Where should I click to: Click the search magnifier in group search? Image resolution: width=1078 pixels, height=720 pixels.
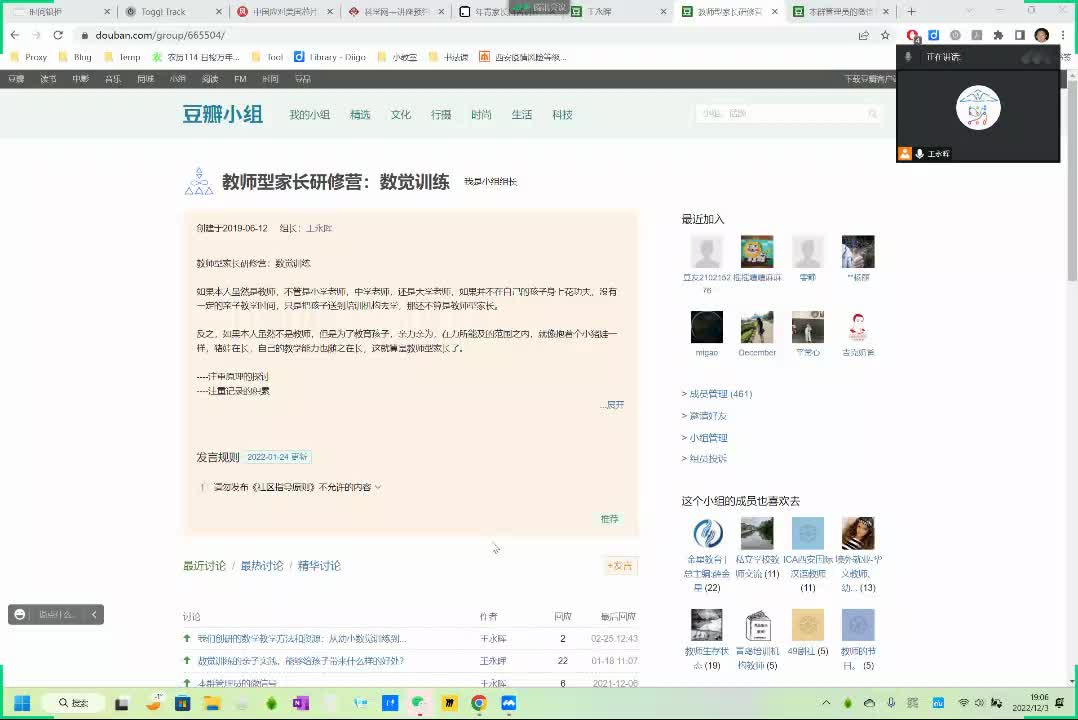872,113
